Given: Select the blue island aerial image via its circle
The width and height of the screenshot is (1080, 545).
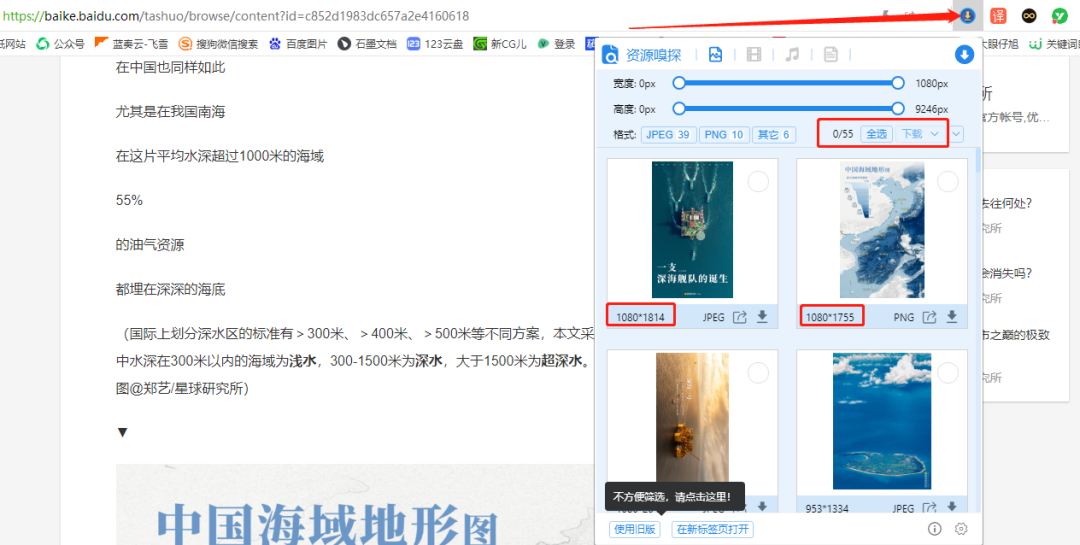Looking at the screenshot, I should tap(948, 373).
